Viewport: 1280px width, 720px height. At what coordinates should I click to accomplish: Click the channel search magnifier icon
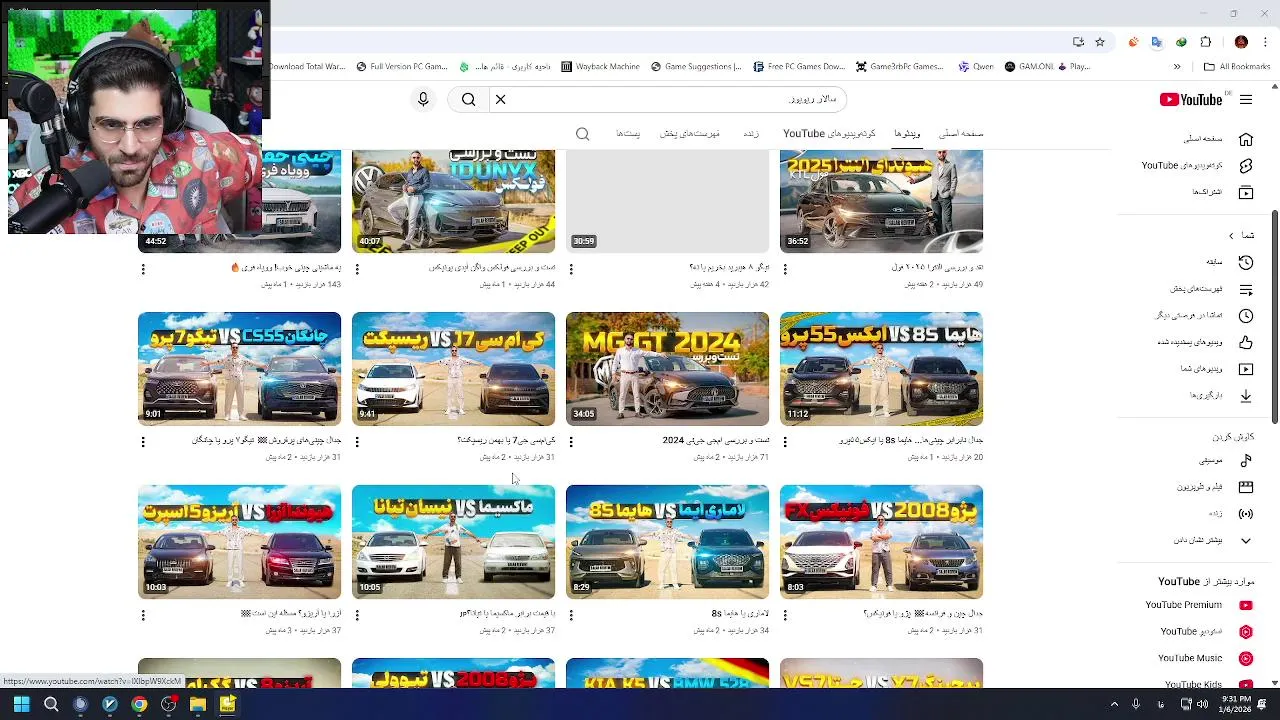click(x=583, y=134)
